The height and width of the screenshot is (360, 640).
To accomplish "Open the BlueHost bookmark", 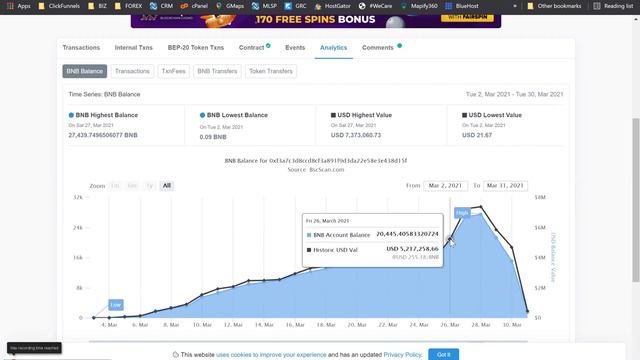I will pos(462,6).
